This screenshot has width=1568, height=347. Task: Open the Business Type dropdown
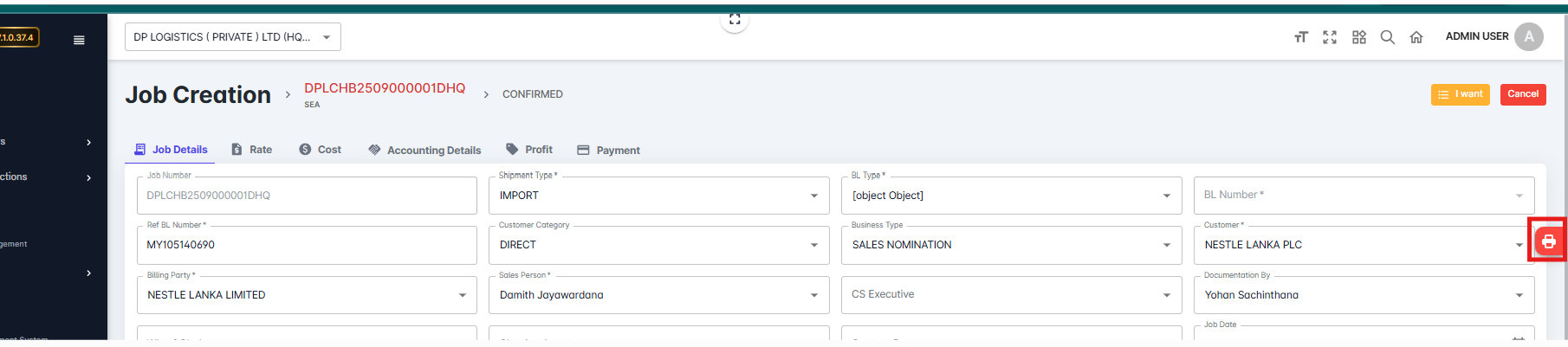[x=1010, y=245]
